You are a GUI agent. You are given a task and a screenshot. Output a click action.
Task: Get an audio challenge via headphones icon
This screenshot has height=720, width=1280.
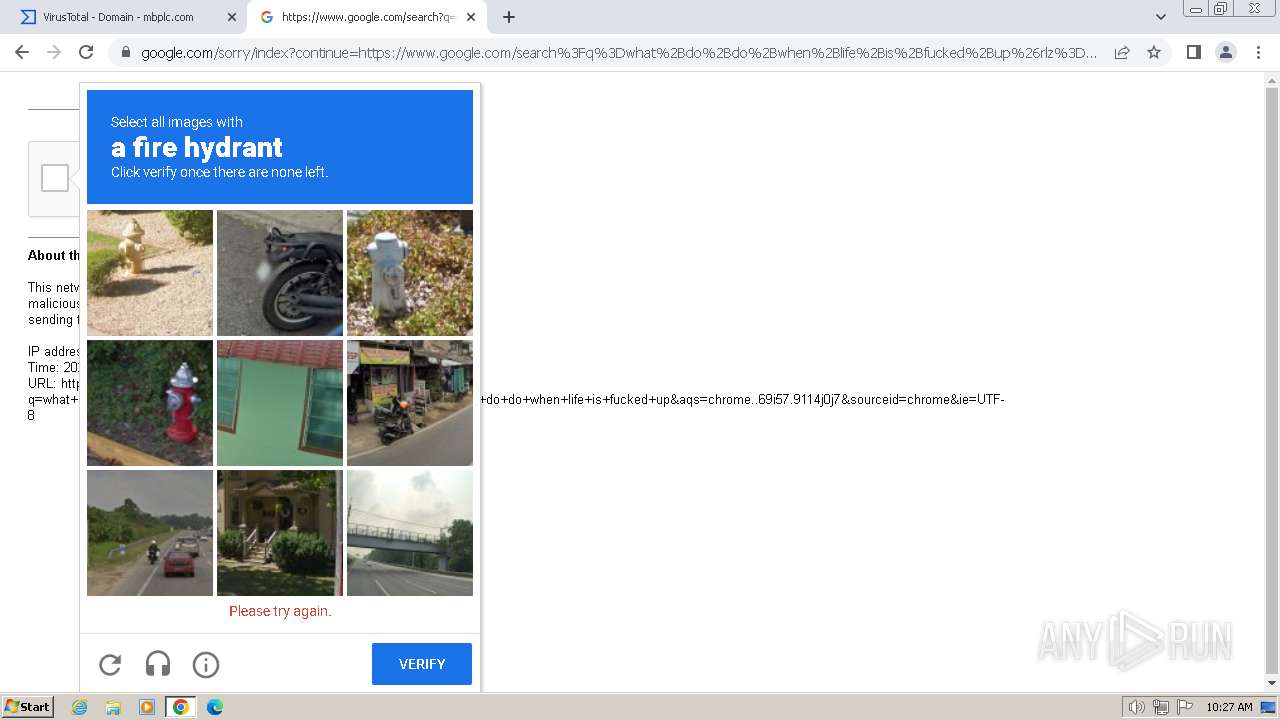[158, 664]
